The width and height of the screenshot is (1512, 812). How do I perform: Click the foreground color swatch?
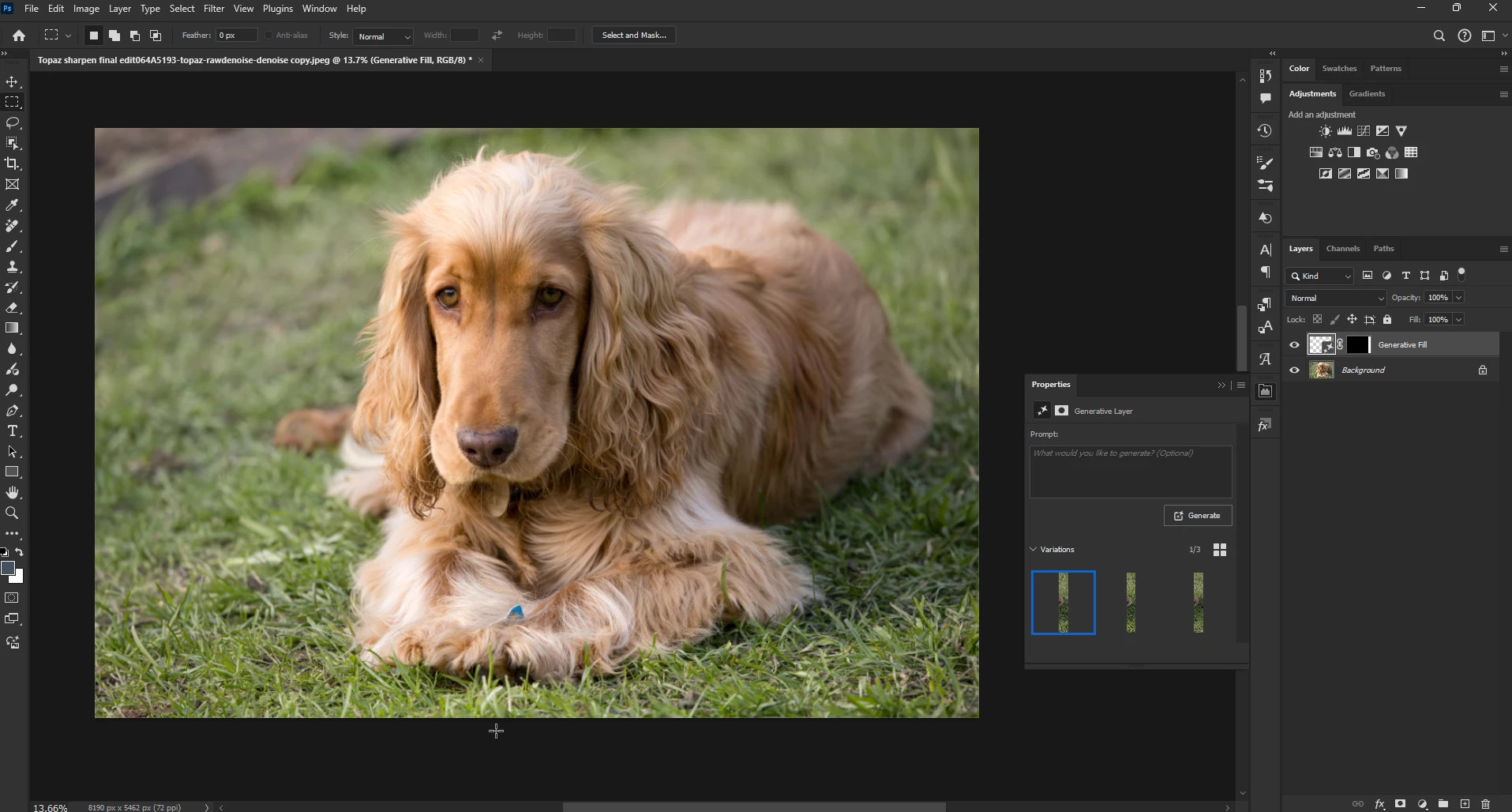pyautogui.click(x=8, y=569)
